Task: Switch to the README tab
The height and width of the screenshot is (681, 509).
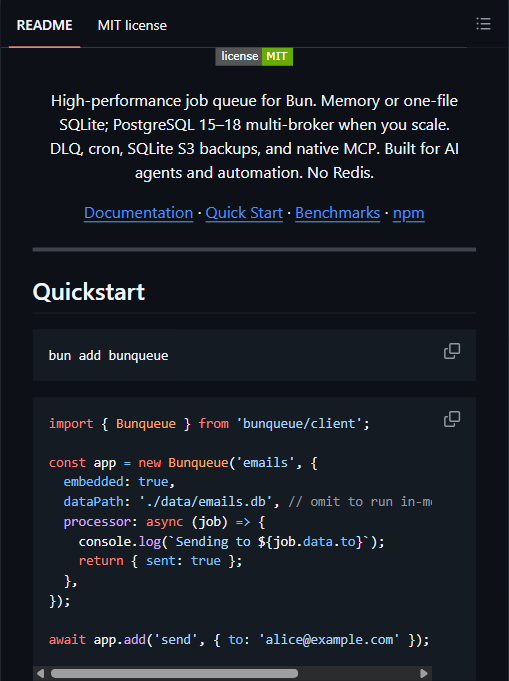Action: click(44, 25)
